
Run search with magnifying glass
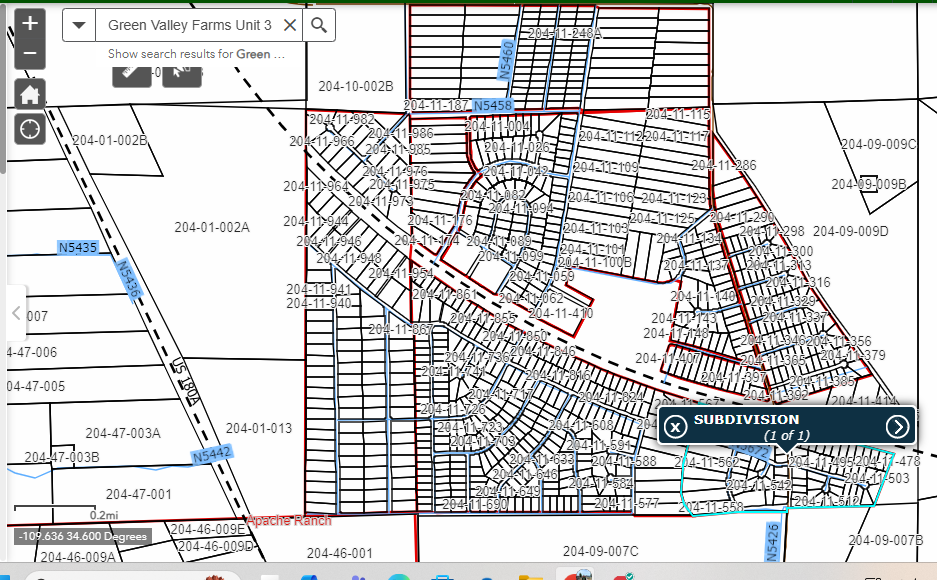point(318,25)
